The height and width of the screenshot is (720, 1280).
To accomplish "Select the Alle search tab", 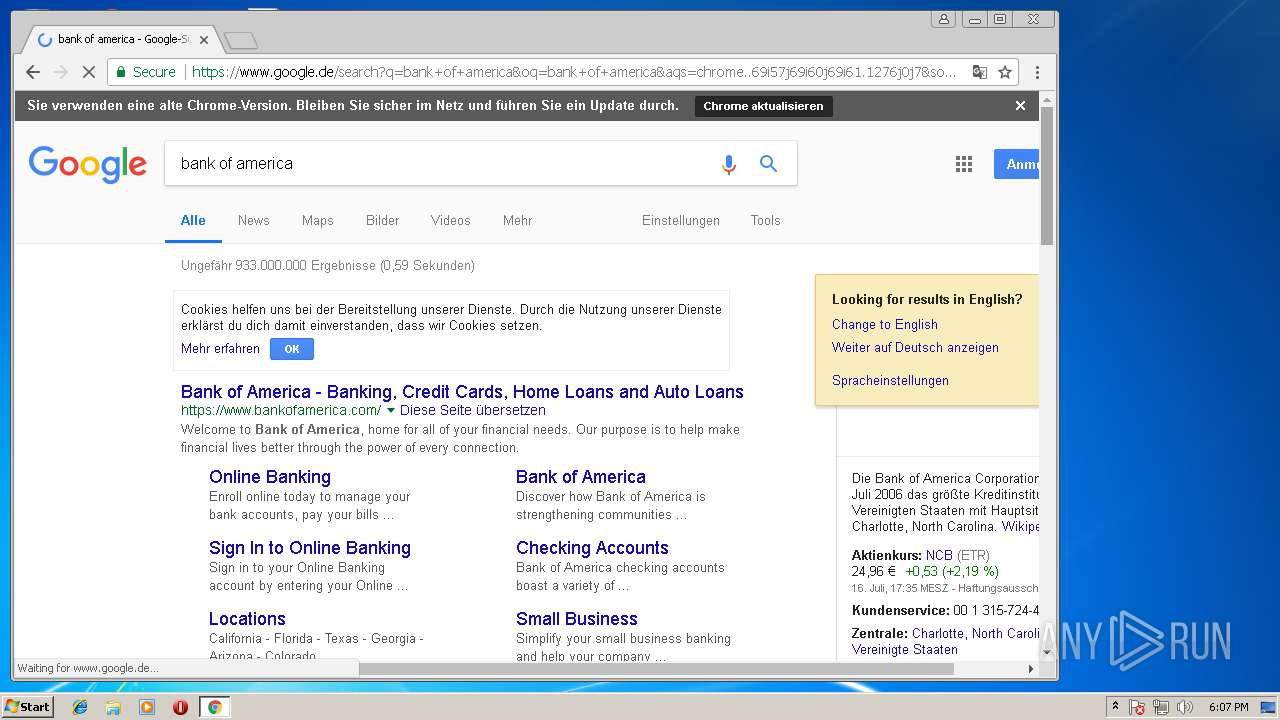I will coord(193,221).
